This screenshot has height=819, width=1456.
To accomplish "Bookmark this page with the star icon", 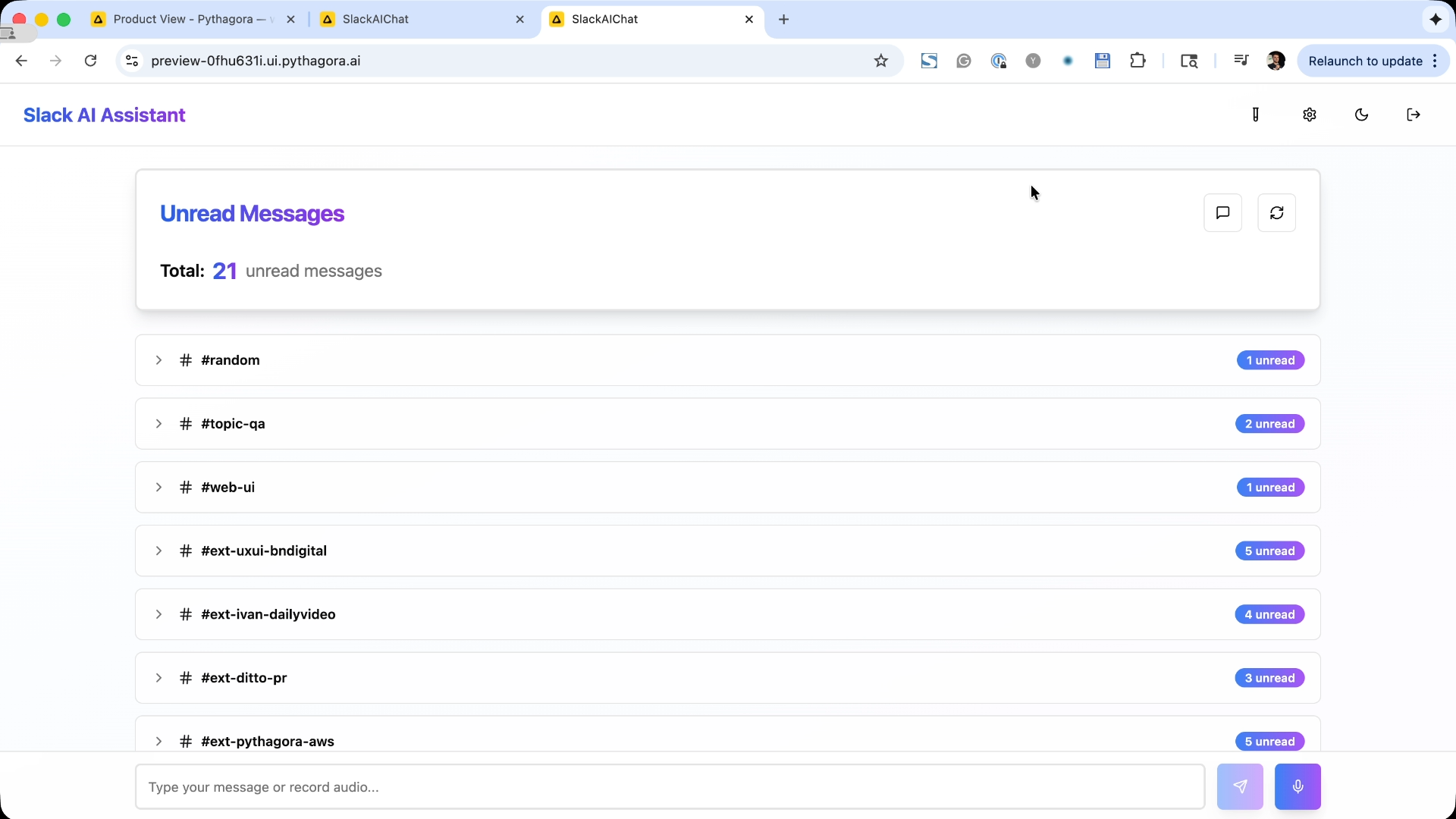I will pos(881,61).
